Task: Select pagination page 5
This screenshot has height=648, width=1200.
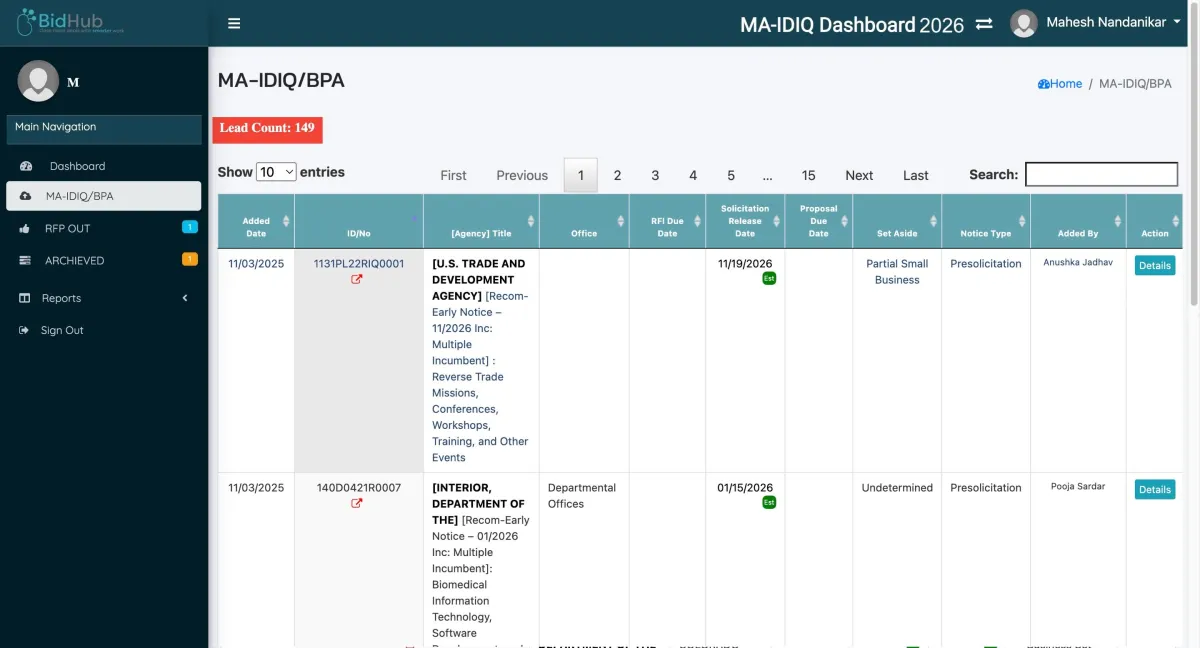Action: [x=731, y=175]
